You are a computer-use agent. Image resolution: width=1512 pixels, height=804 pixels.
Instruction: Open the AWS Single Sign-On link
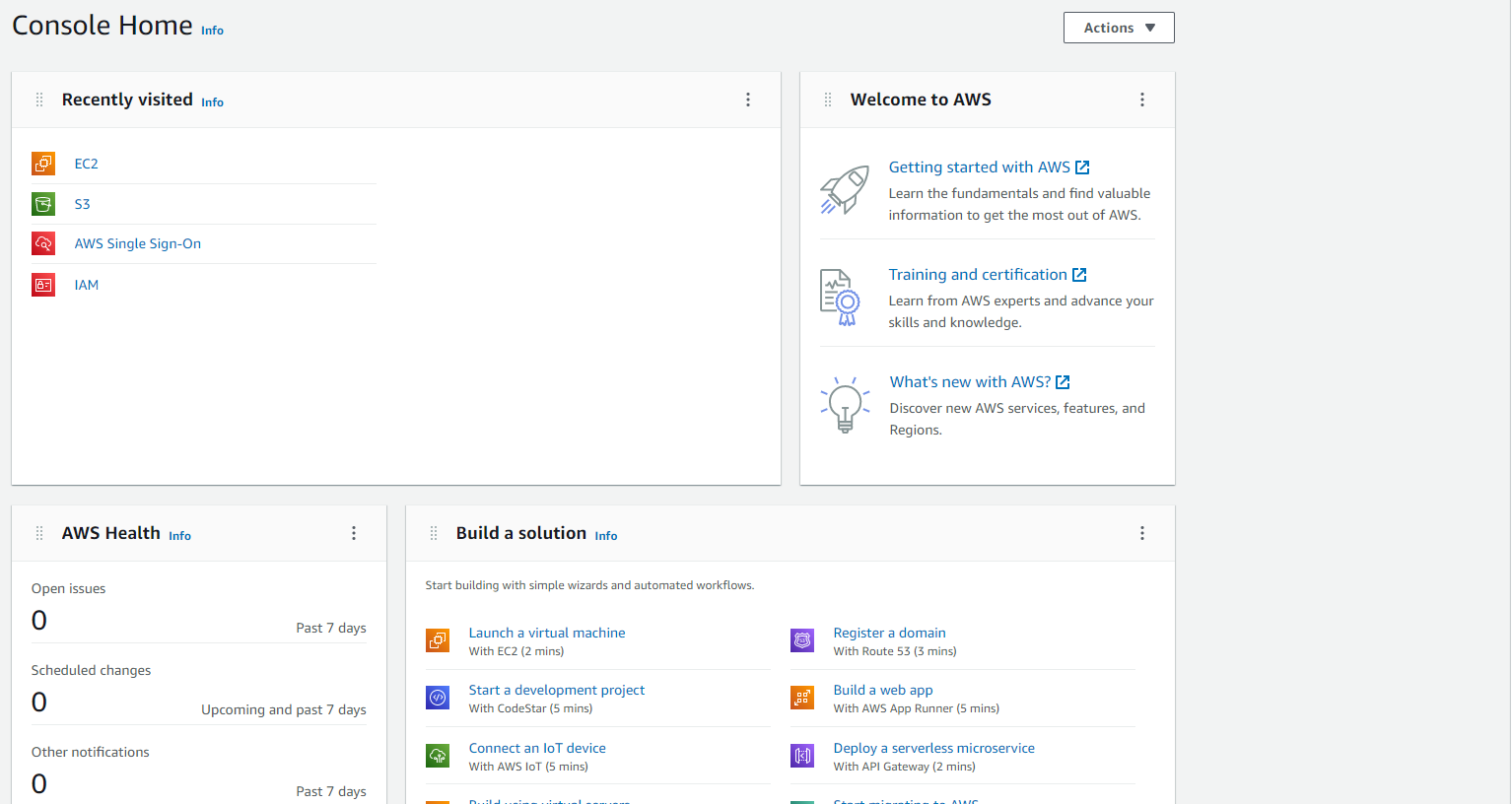pos(138,243)
